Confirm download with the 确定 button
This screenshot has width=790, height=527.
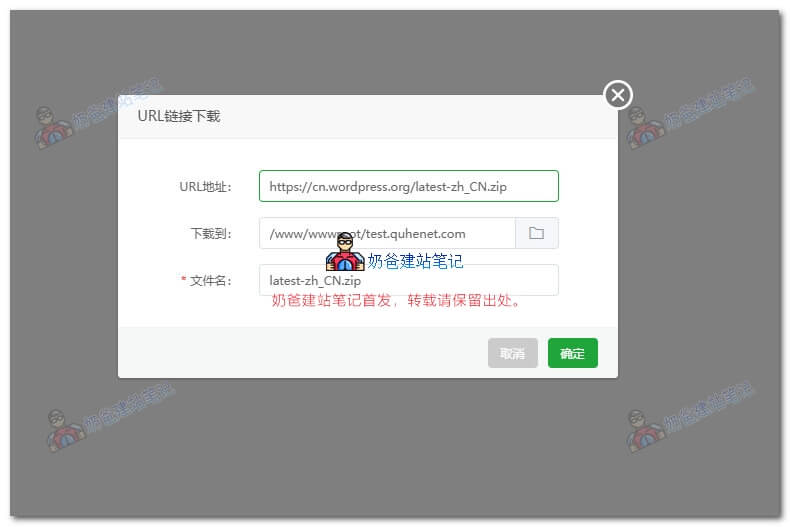(x=572, y=353)
